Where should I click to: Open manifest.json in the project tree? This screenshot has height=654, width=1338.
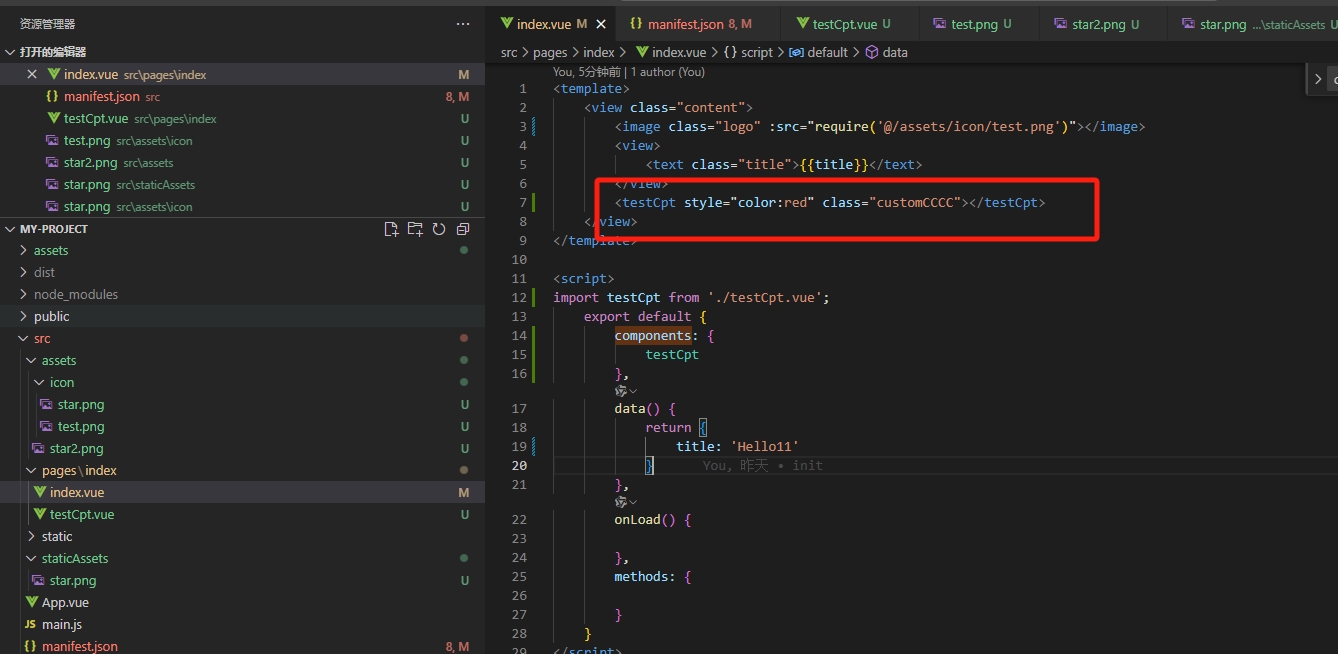242,646
